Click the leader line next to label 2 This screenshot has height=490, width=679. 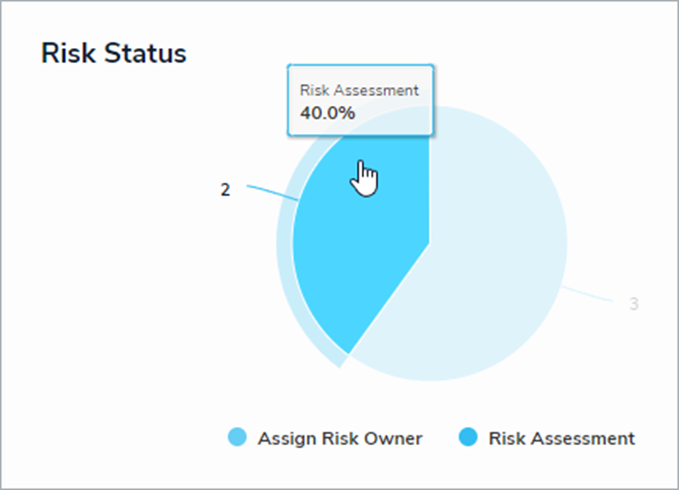(272, 193)
